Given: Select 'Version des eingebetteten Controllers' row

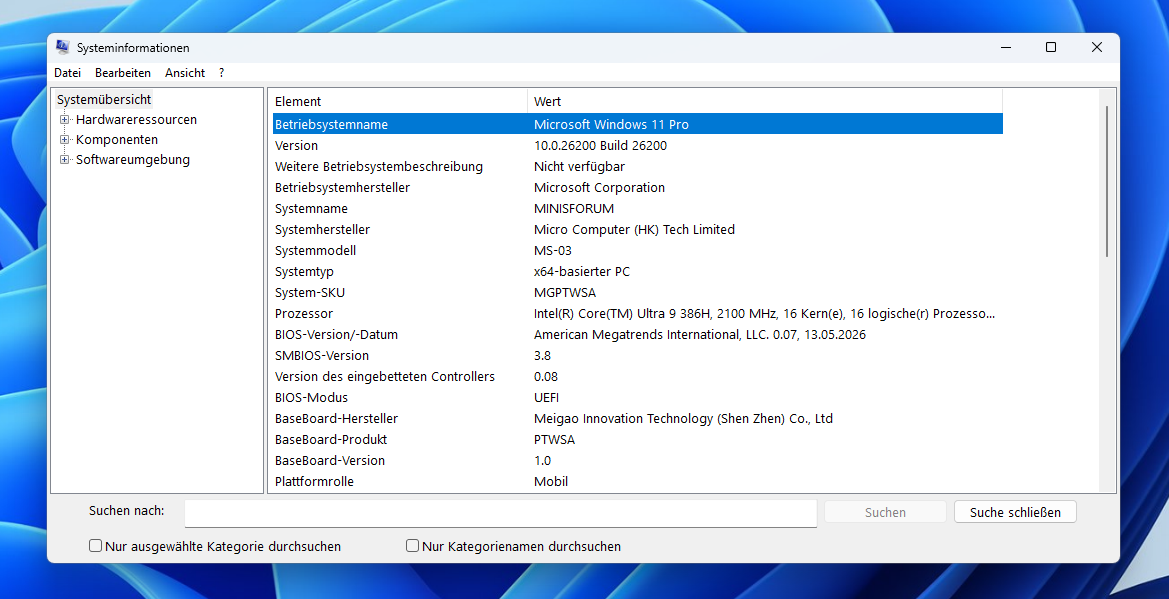Looking at the screenshot, I should [637, 377].
